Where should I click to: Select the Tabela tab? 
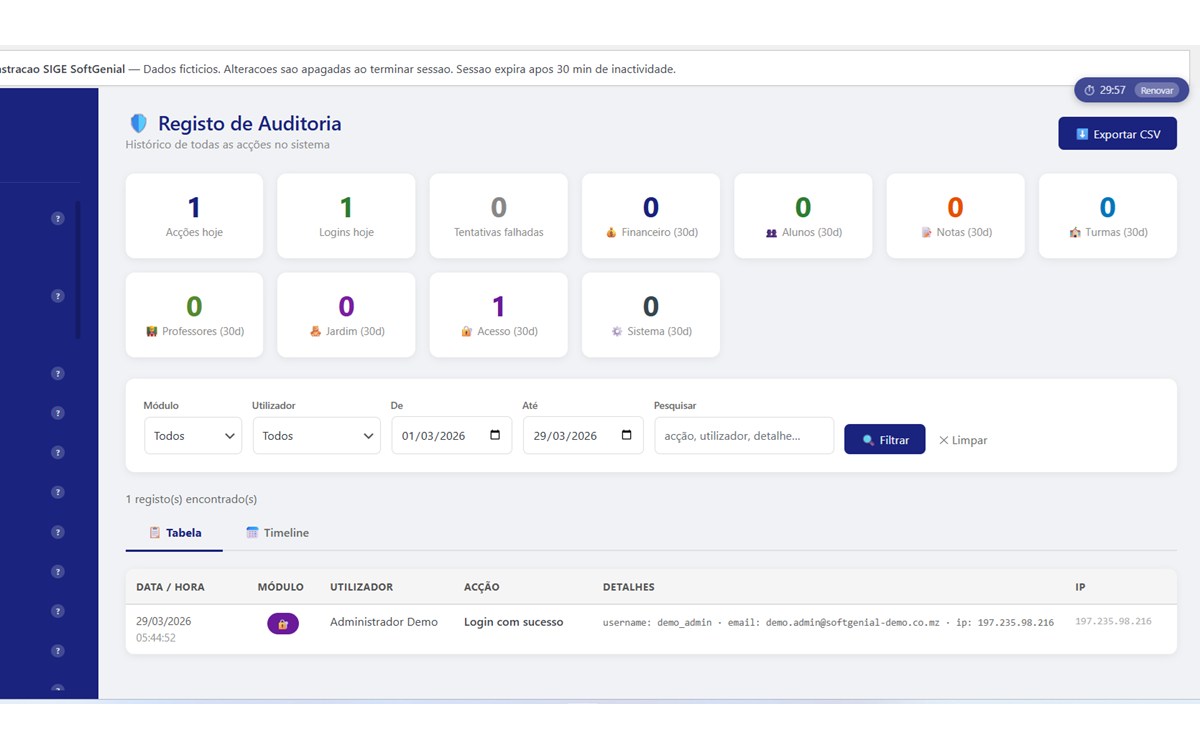pyautogui.click(x=174, y=533)
